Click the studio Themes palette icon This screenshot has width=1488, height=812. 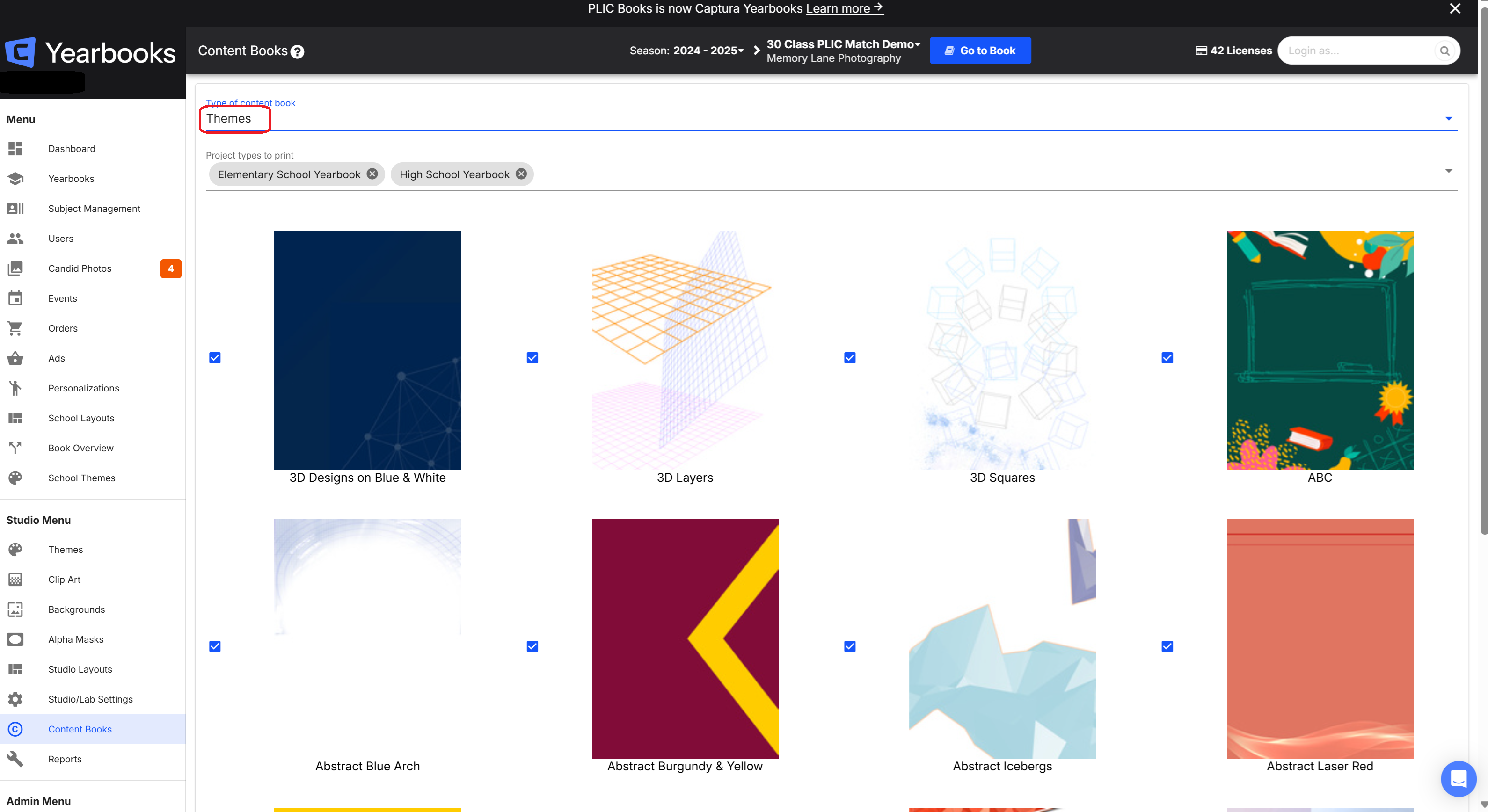(x=15, y=549)
